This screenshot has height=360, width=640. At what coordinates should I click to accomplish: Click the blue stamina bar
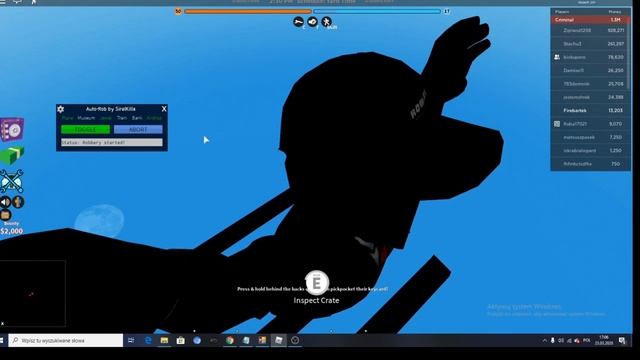[x=377, y=11]
